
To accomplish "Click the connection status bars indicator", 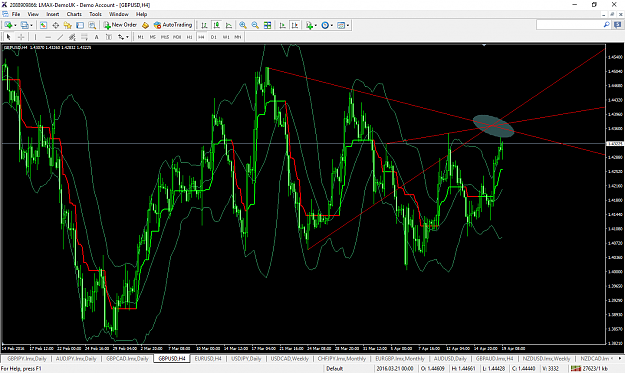I will coord(576,369).
